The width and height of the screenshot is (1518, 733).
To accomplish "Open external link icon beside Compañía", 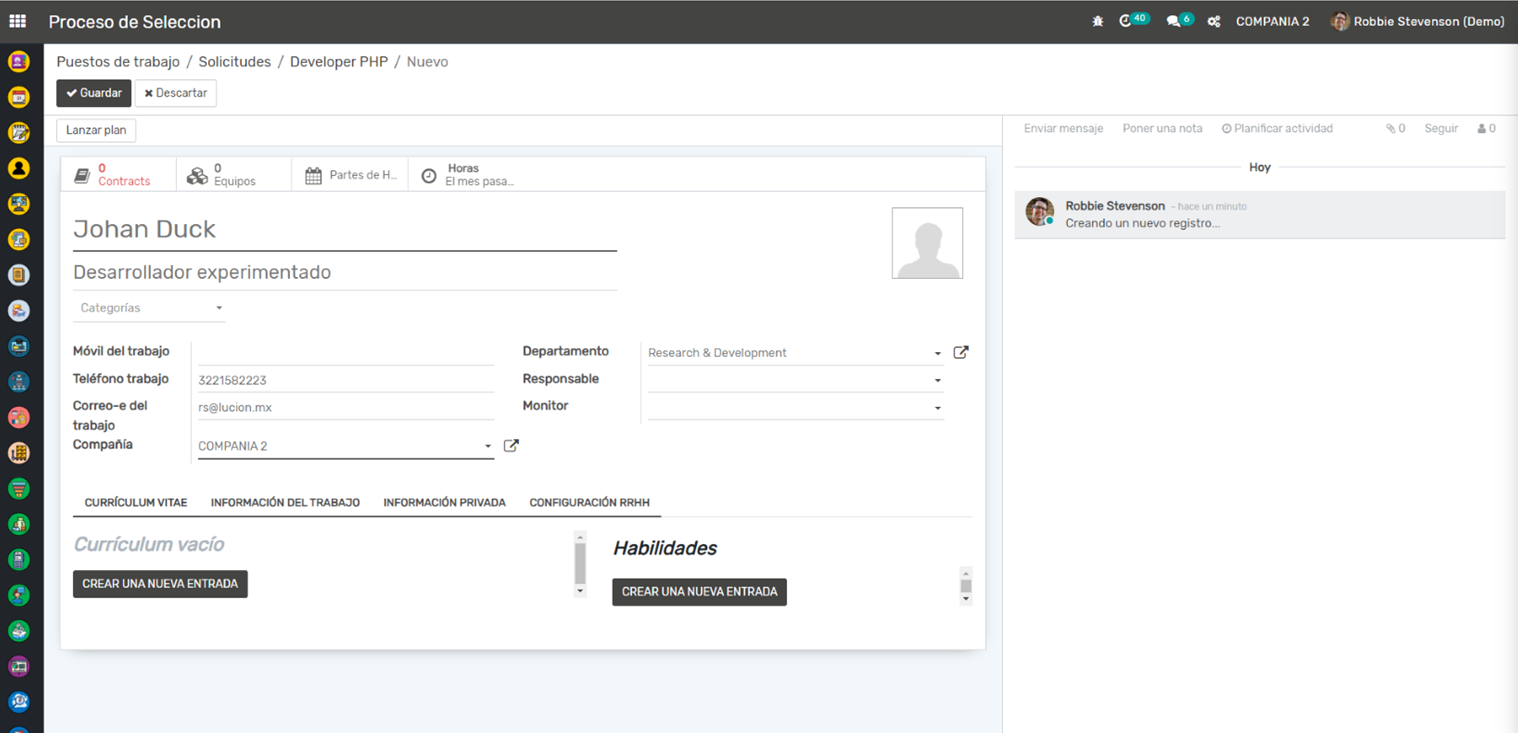I will click(x=511, y=446).
